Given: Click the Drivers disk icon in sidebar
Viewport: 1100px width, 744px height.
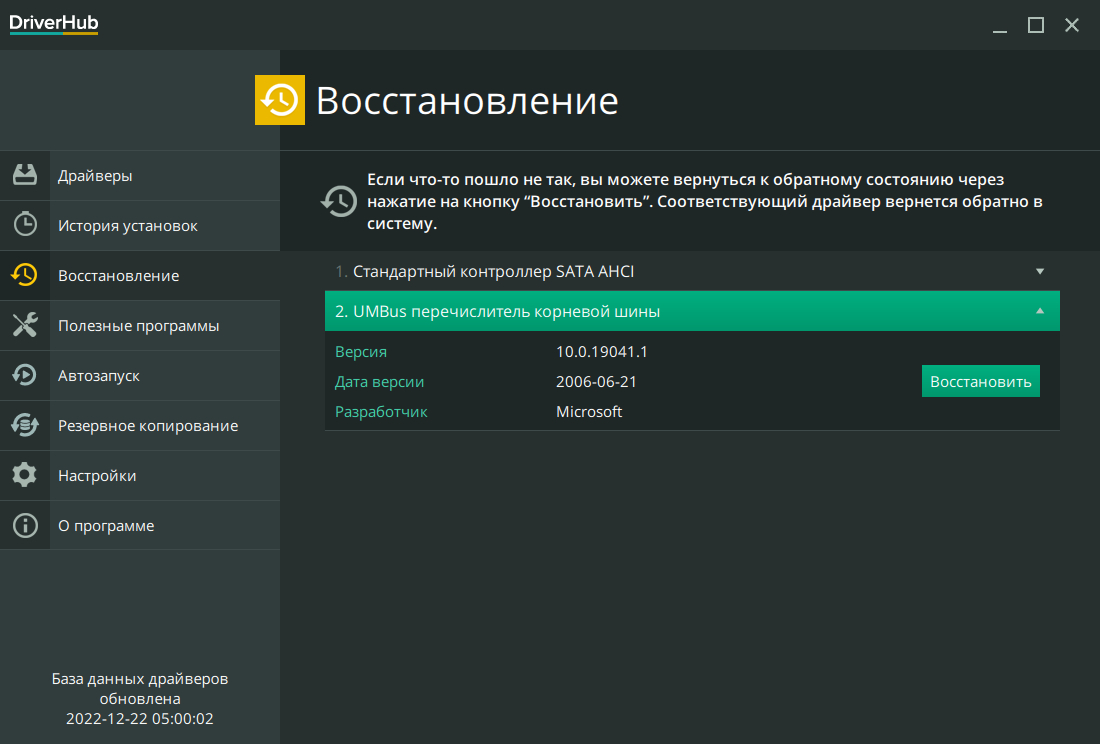Looking at the screenshot, I should [x=25, y=175].
